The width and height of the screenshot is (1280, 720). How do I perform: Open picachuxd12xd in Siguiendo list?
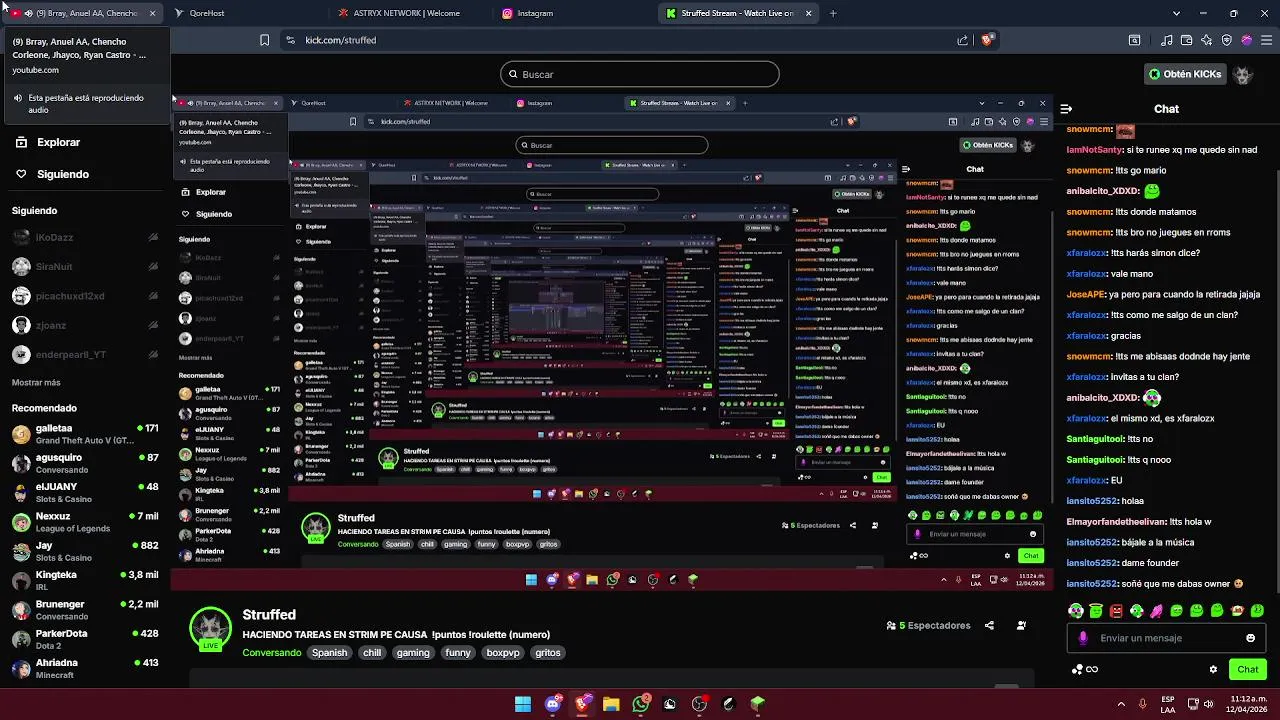click(x=85, y=296)
